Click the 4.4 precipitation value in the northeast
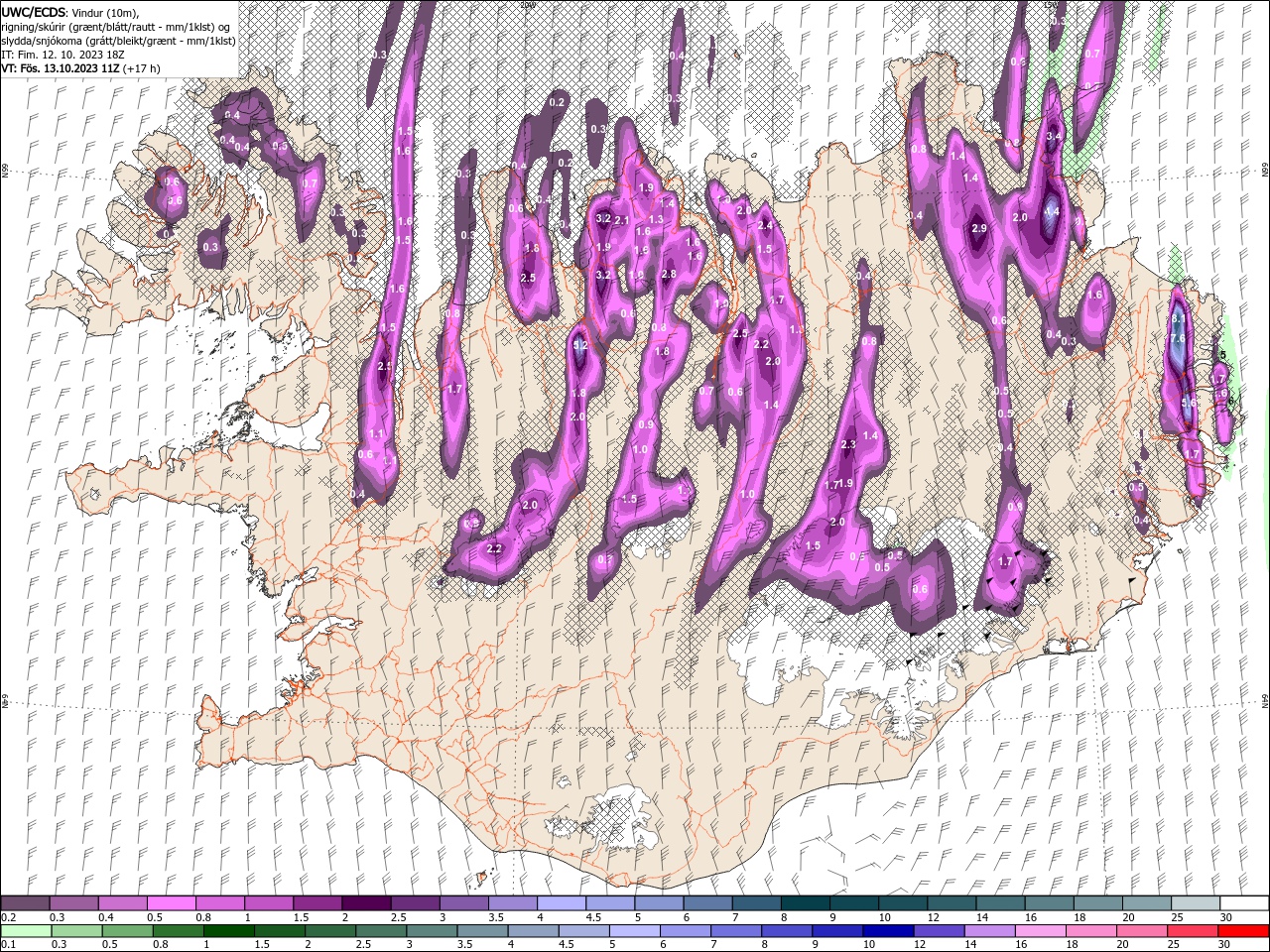This screenshot has height=952, width=1270. [x=1052, y=211]
